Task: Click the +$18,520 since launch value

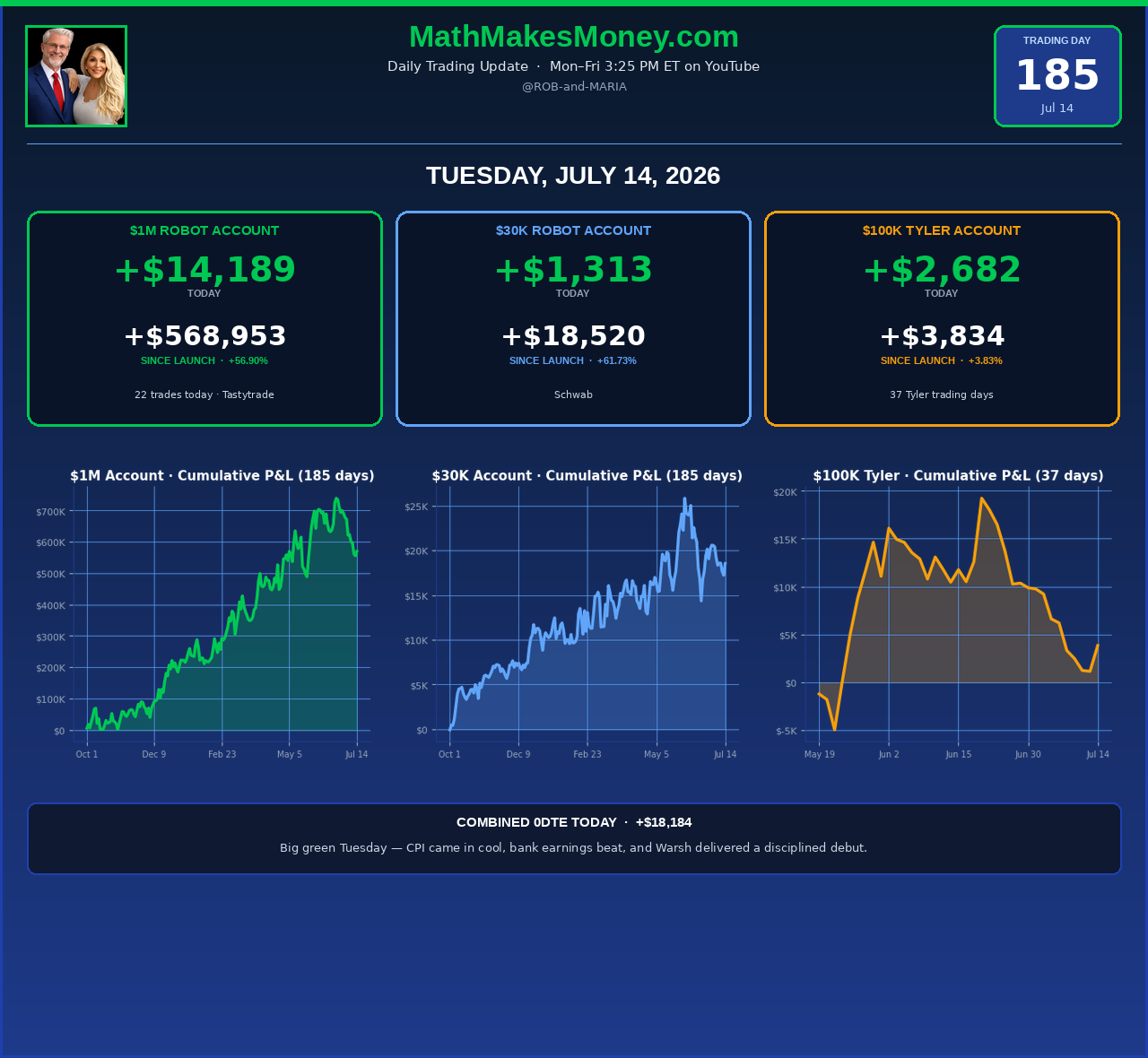Action: pos(573,336)
